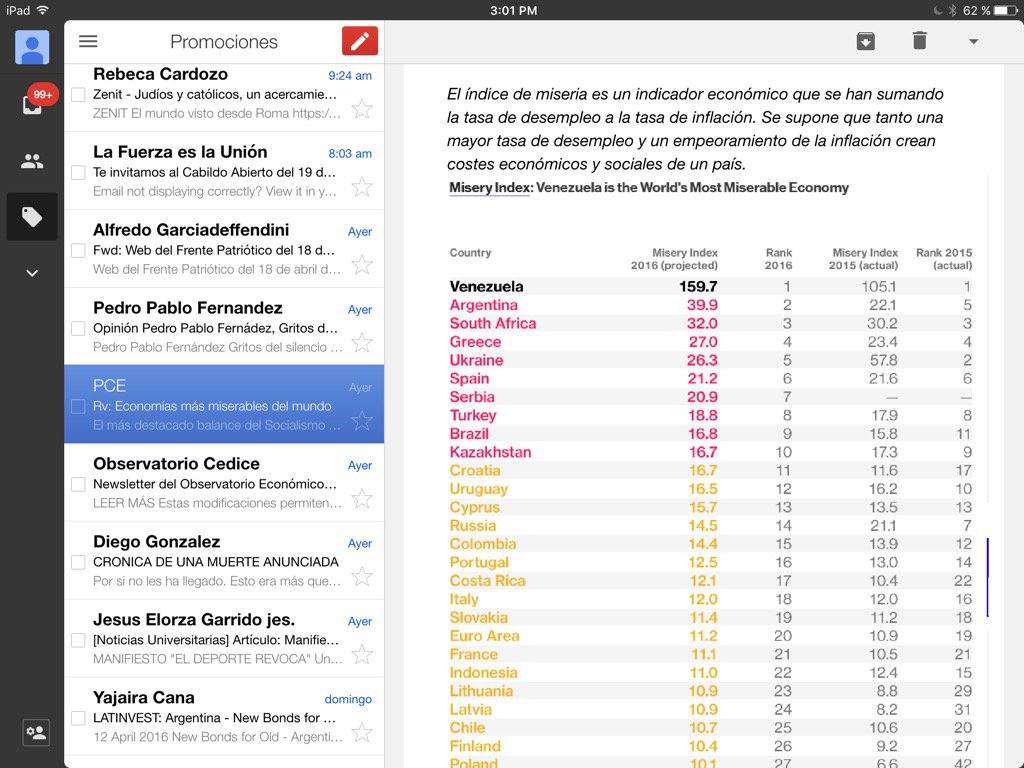Tap 'Argentina' in the country table
Viewport: 1024px width, 768px height.
pos(483,305)
